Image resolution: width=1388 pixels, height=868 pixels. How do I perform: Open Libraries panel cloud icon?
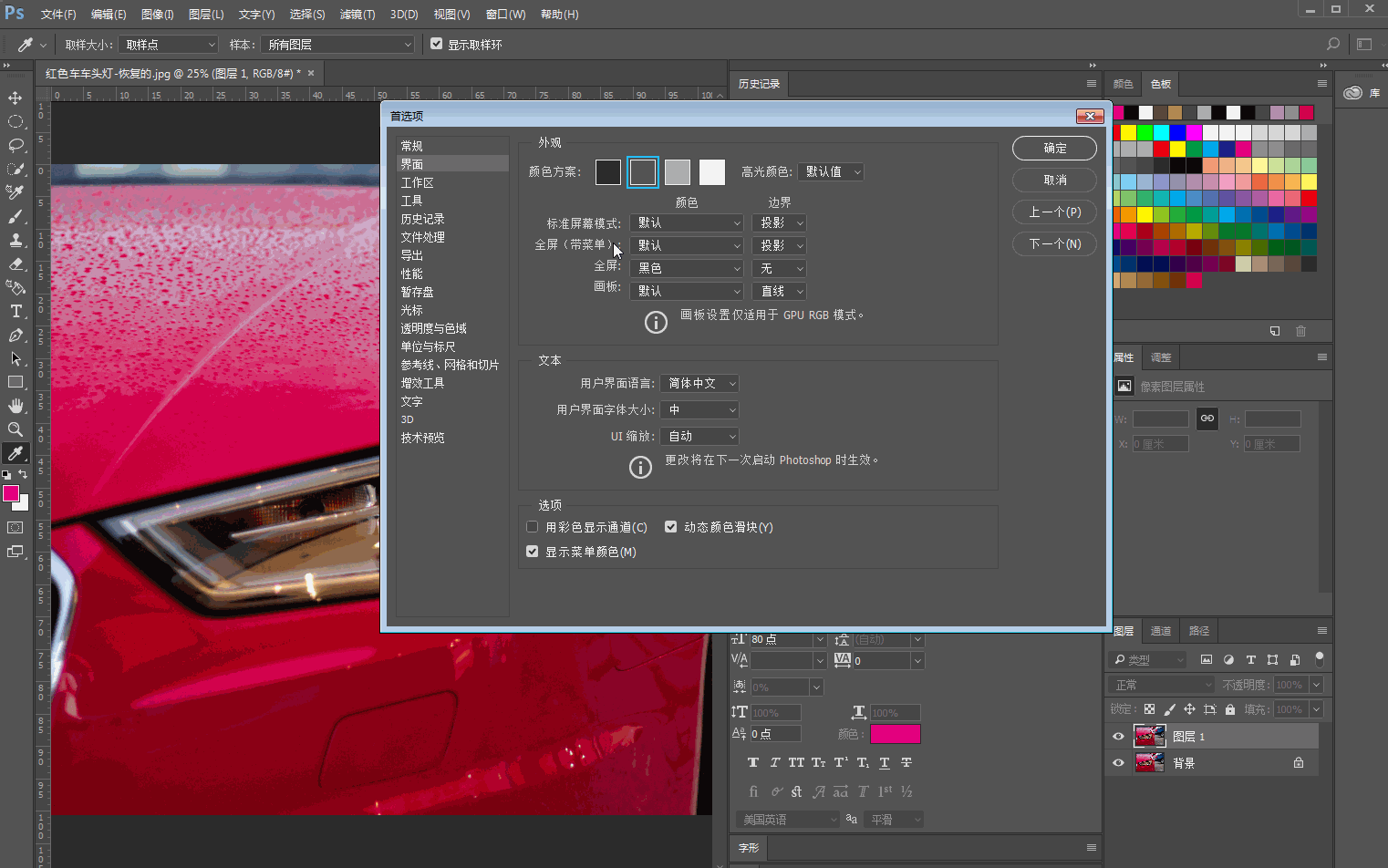pos(1352,93)
